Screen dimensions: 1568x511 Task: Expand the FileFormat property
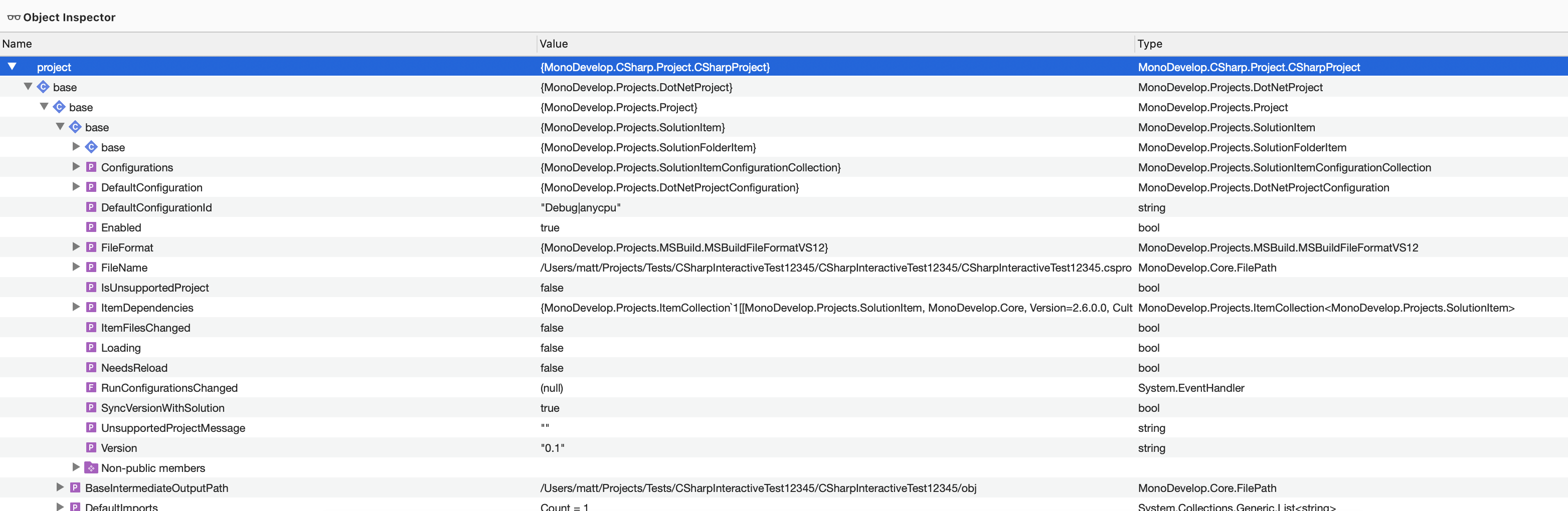point(76,247)
